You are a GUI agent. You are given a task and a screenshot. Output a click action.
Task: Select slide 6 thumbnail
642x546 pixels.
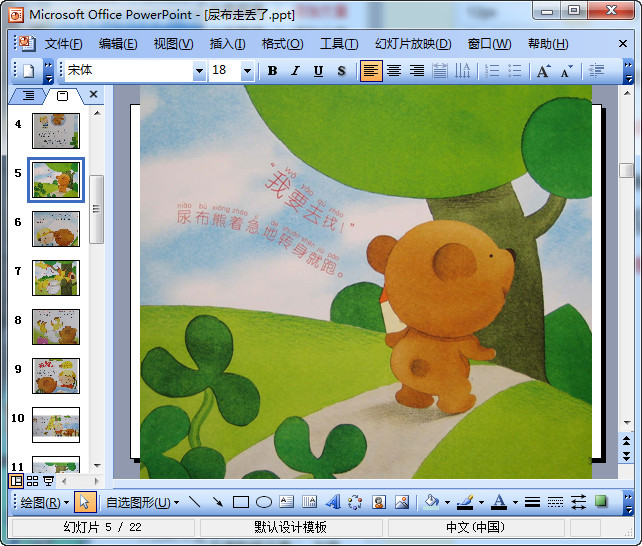point(56,229)
